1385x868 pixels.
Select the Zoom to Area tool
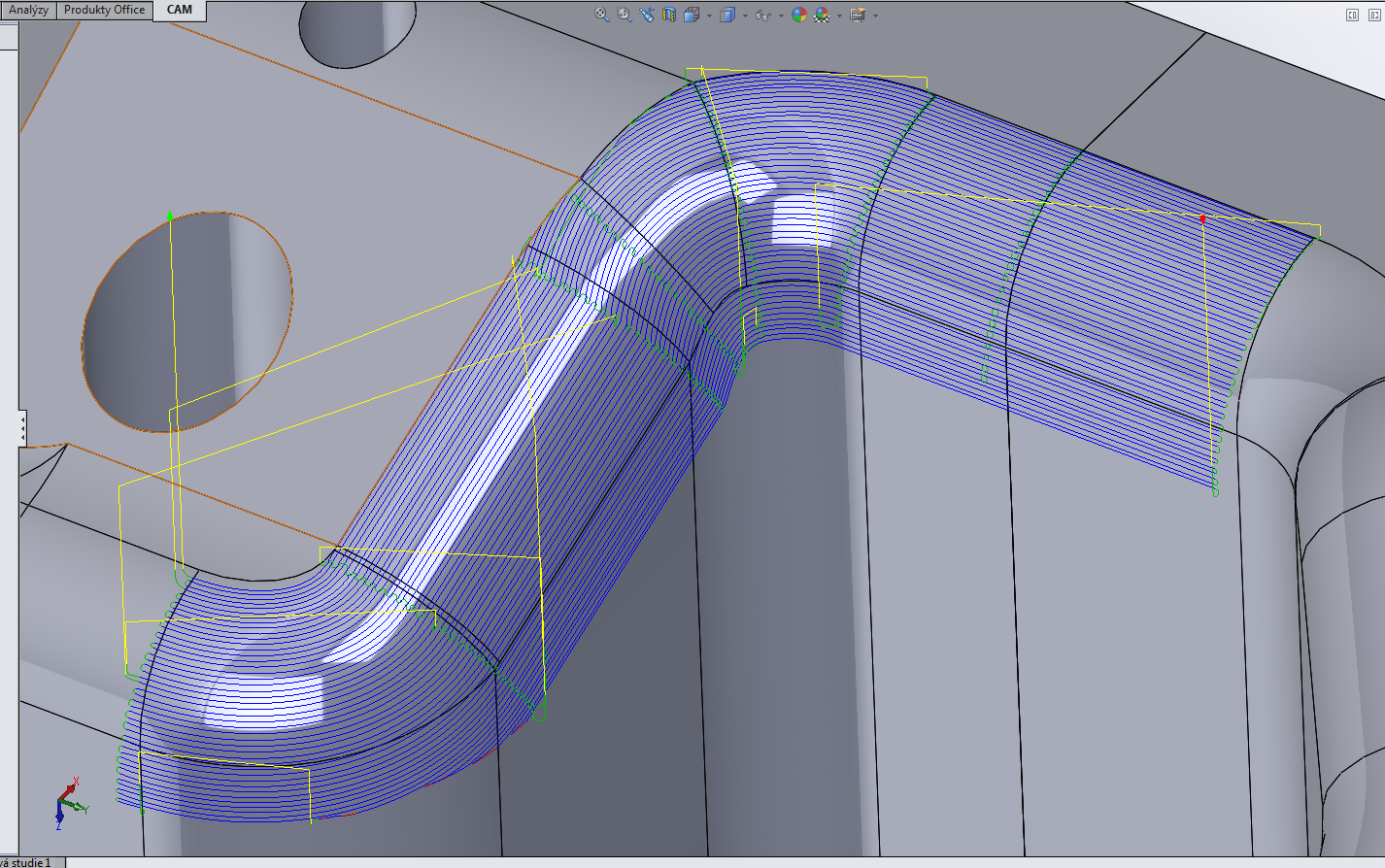coord(625,15)
